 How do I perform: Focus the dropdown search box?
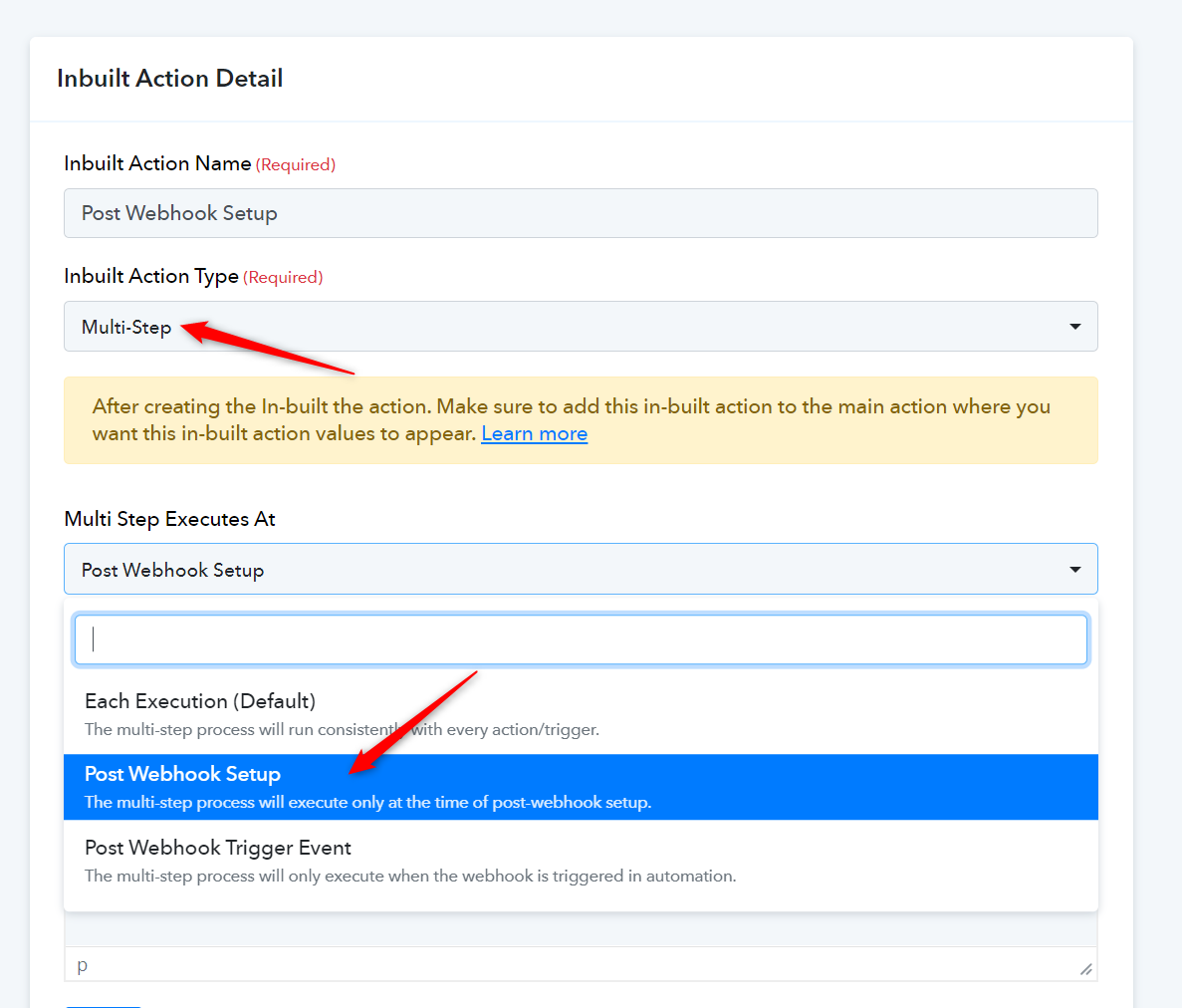[x=581, y=639]
